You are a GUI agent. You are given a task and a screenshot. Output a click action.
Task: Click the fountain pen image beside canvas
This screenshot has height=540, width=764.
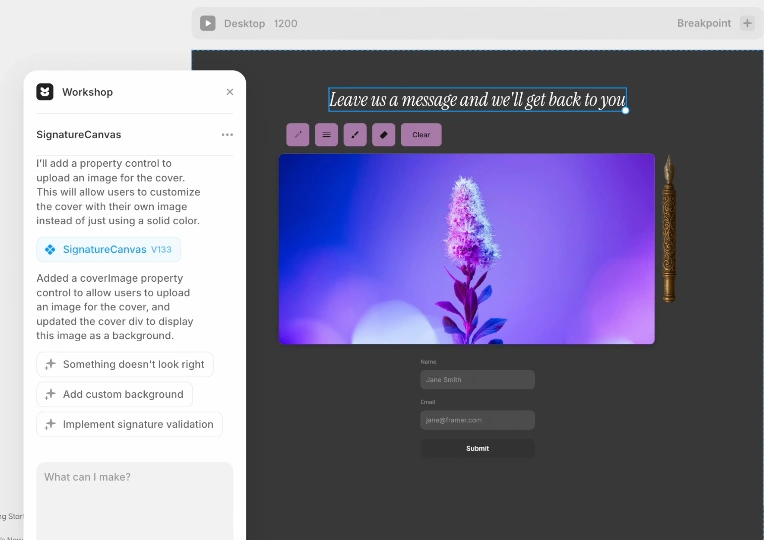(x=669, y=229)
